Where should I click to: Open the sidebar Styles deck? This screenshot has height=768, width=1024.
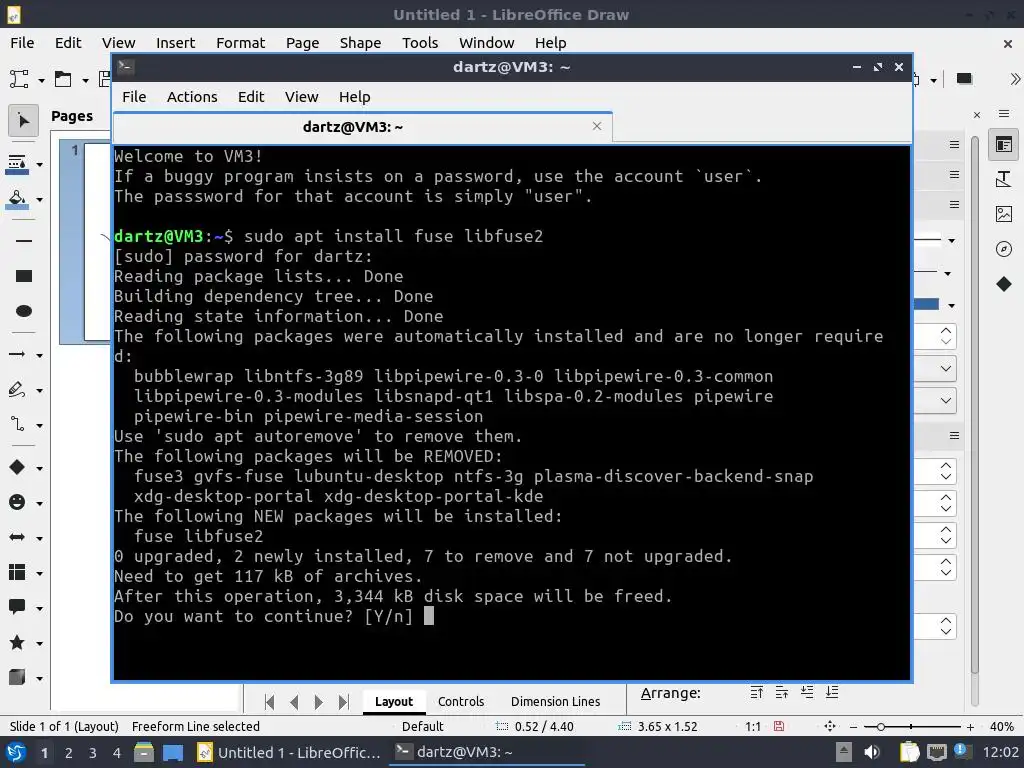(x=1004, y=179)
